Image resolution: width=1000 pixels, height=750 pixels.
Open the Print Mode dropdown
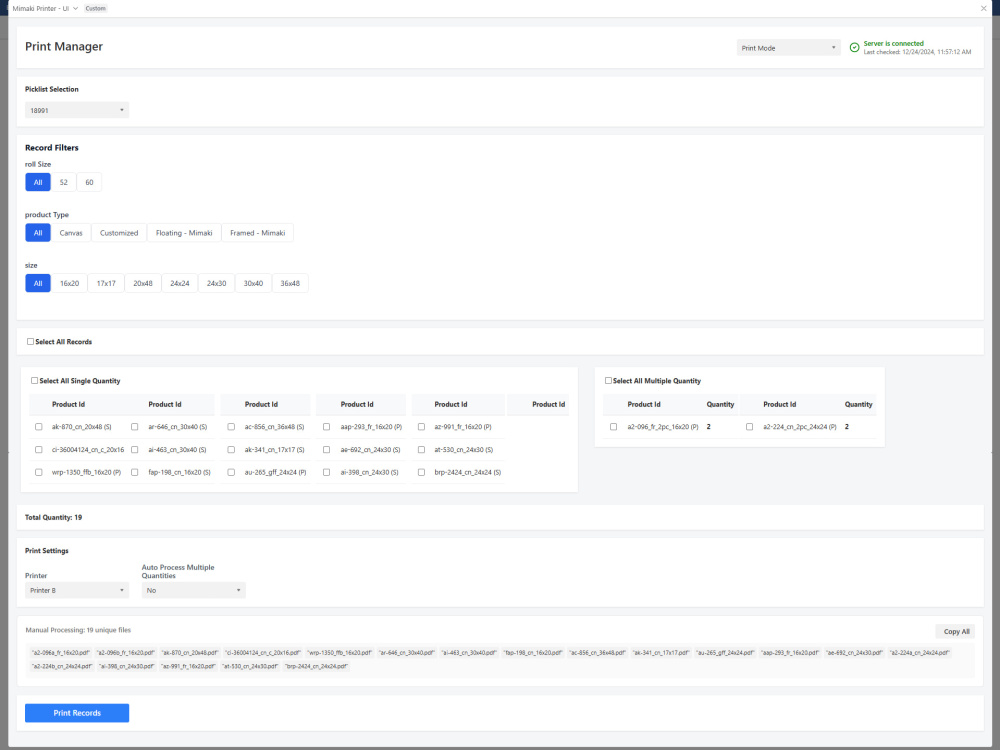788,48
